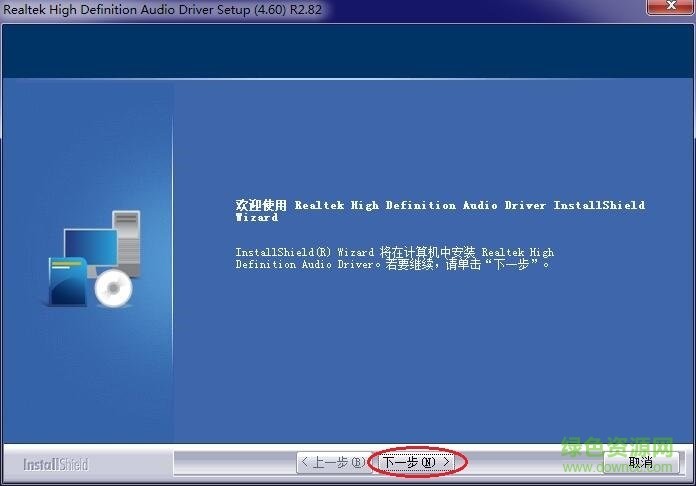Close the Realtek Audio Driver Setup window
Viewport: 696px width, 486px height.
click(671, 6)
